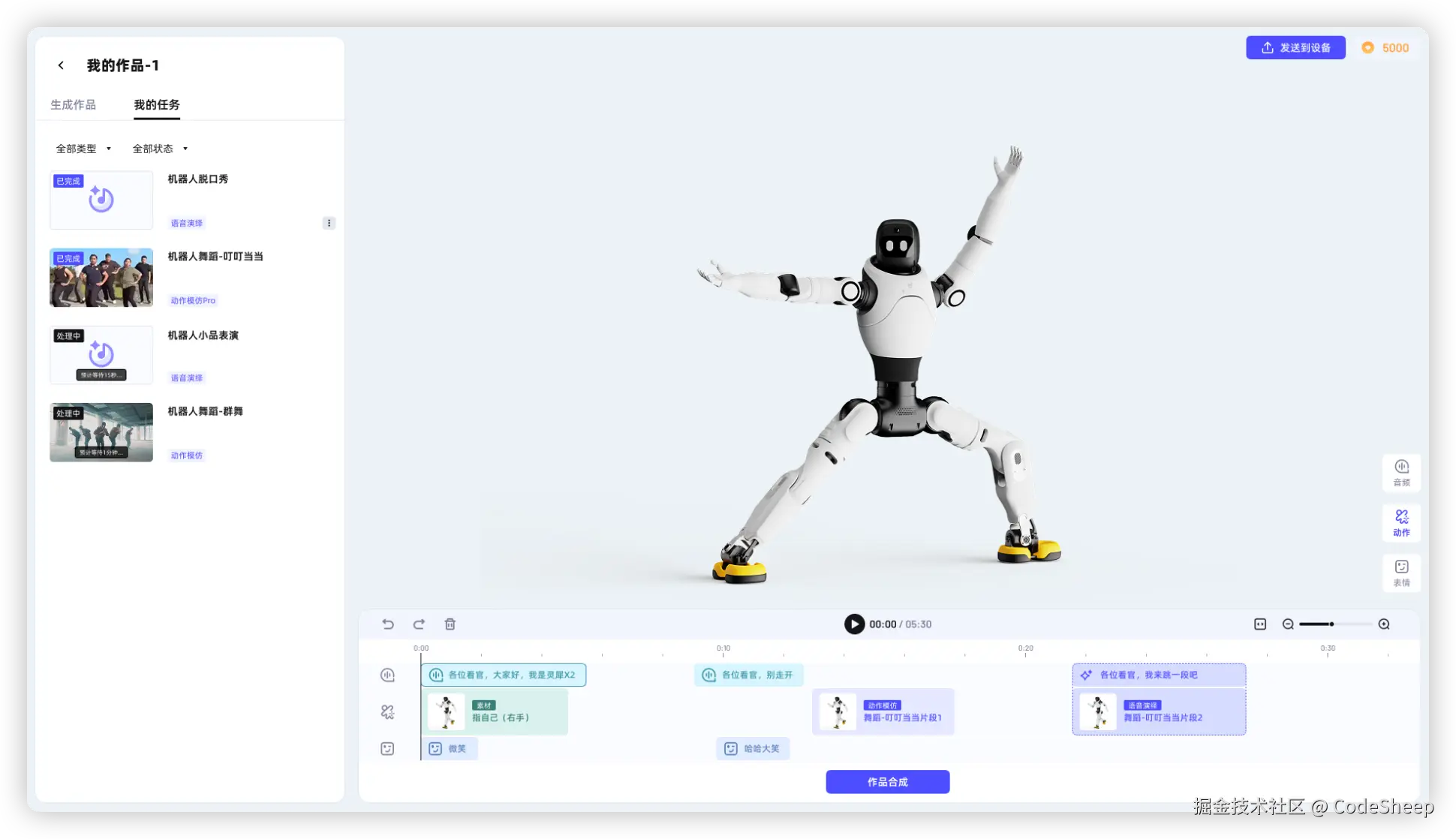The image size is (1456, 839).
Task: Open the 音频 audio panel icon
Action: point(1401,472)
